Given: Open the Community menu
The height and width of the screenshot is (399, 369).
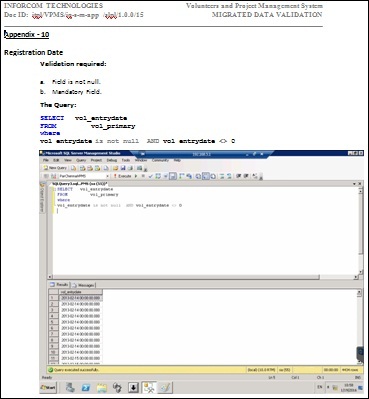Looking at the screenshot, I should click(x=160, y=160).
